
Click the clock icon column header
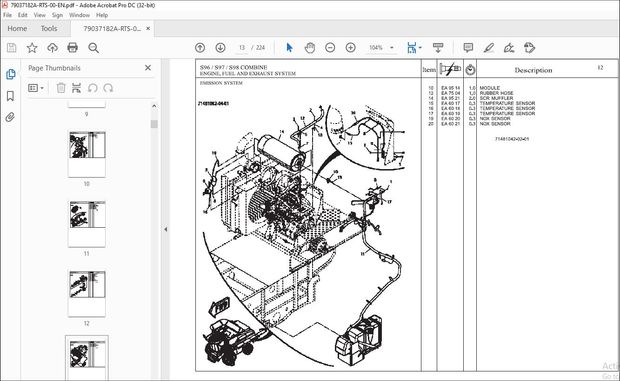click(x=470, y=70)
